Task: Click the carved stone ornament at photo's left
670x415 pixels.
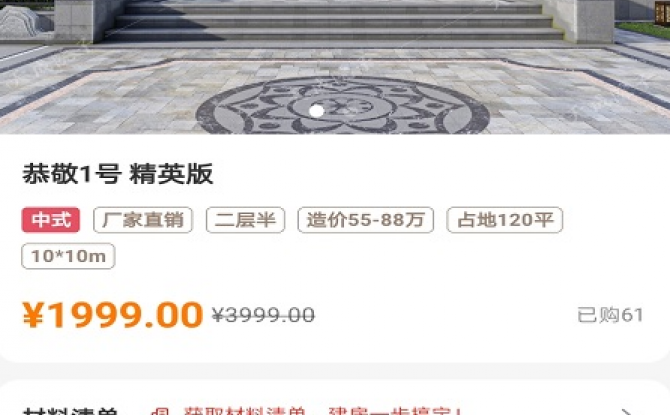Action: (19, 21)
